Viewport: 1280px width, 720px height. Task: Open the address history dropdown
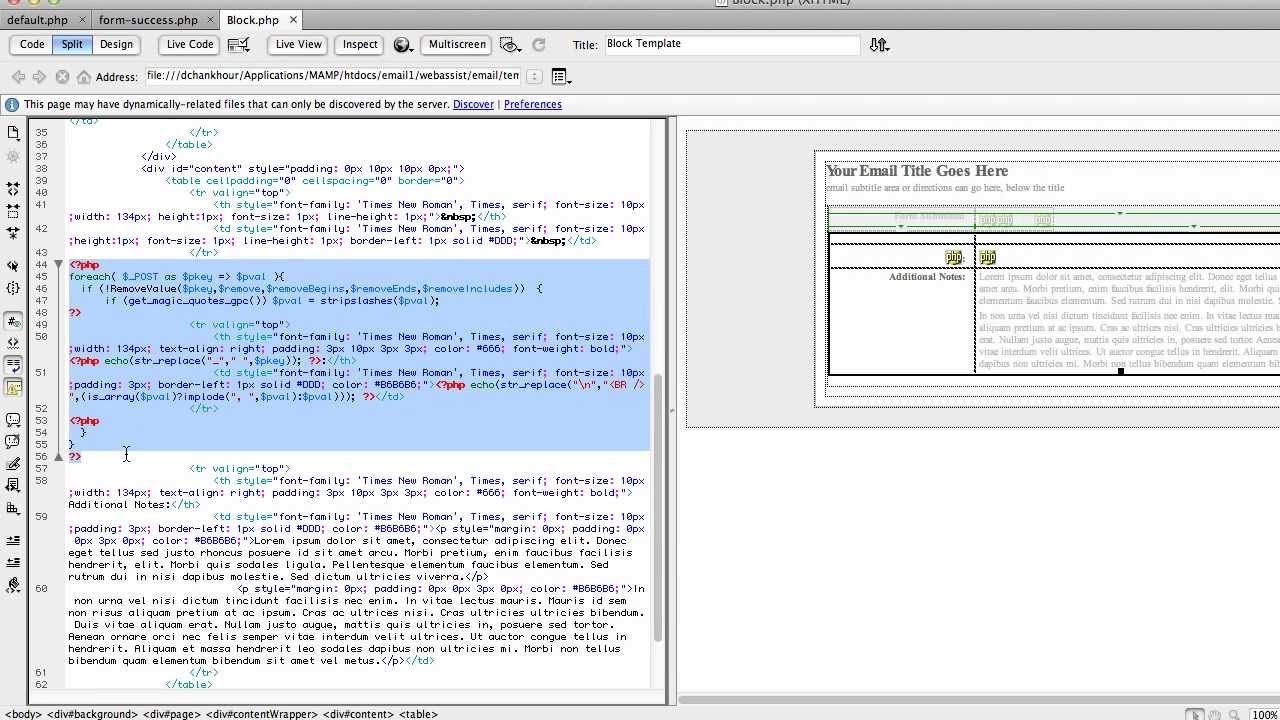click(534, 76)
